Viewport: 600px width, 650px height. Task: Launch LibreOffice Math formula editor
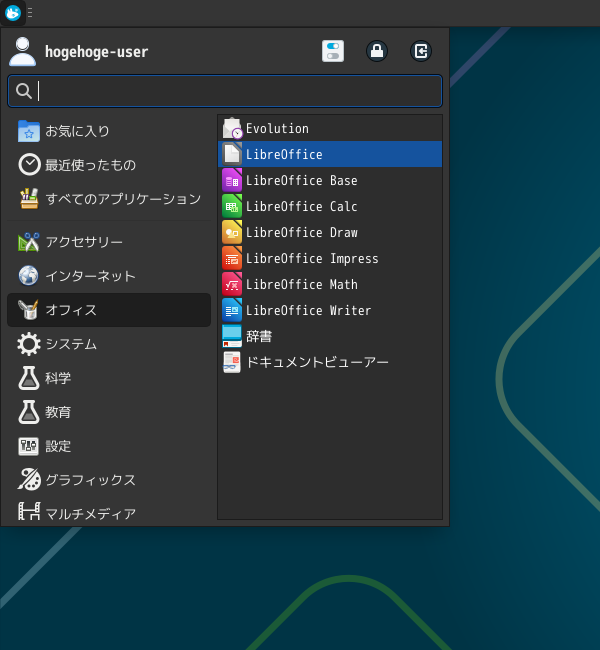pos(301,285)
